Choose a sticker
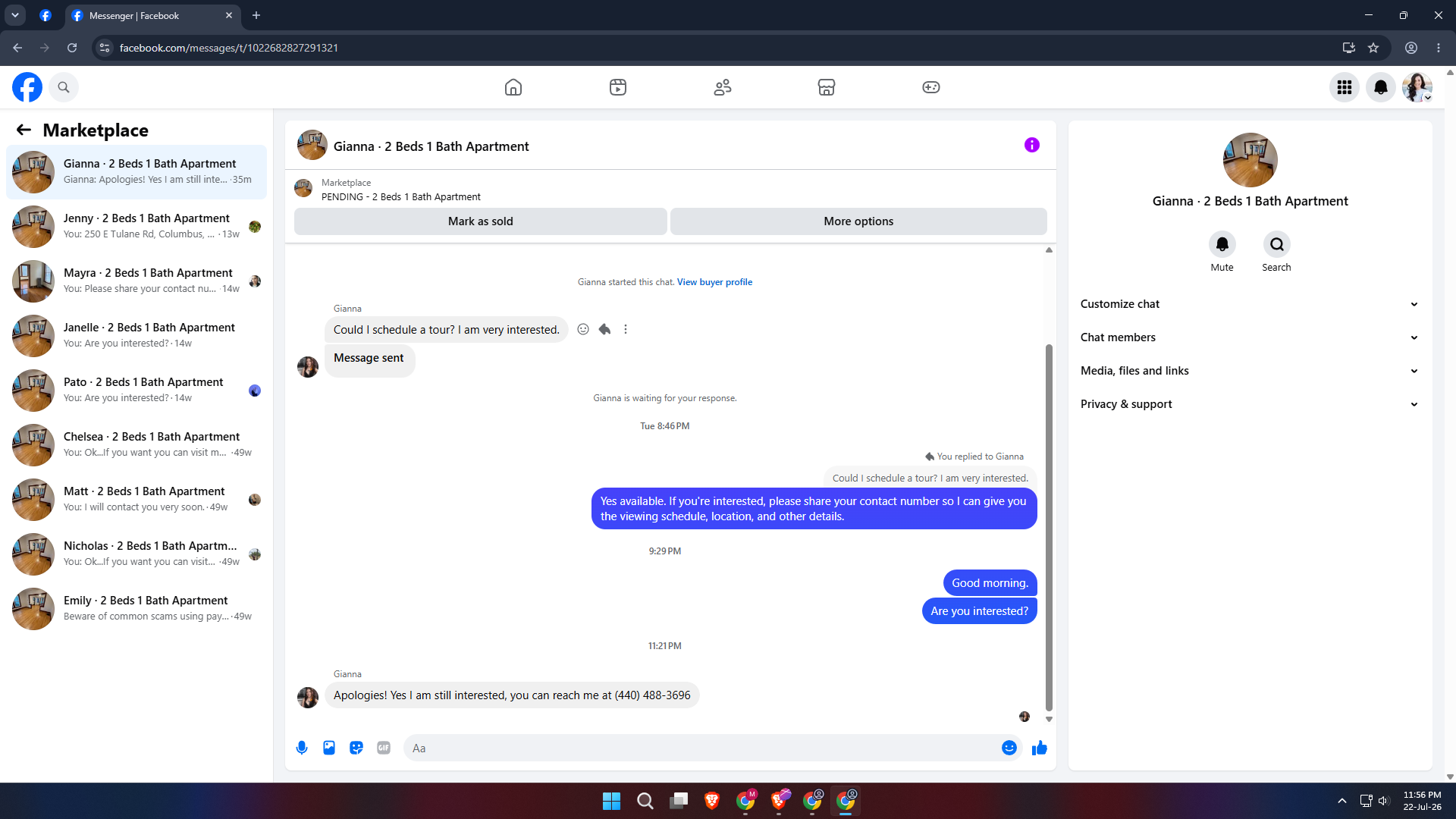 click(356, 748)
